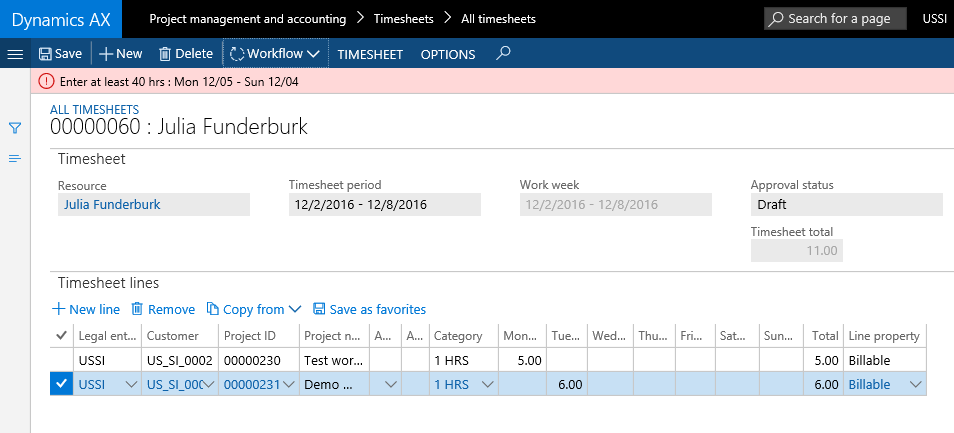Go back to ALL TIMESHEETS
This screenshot has width=954, height=433.
(x=94, y=109)
